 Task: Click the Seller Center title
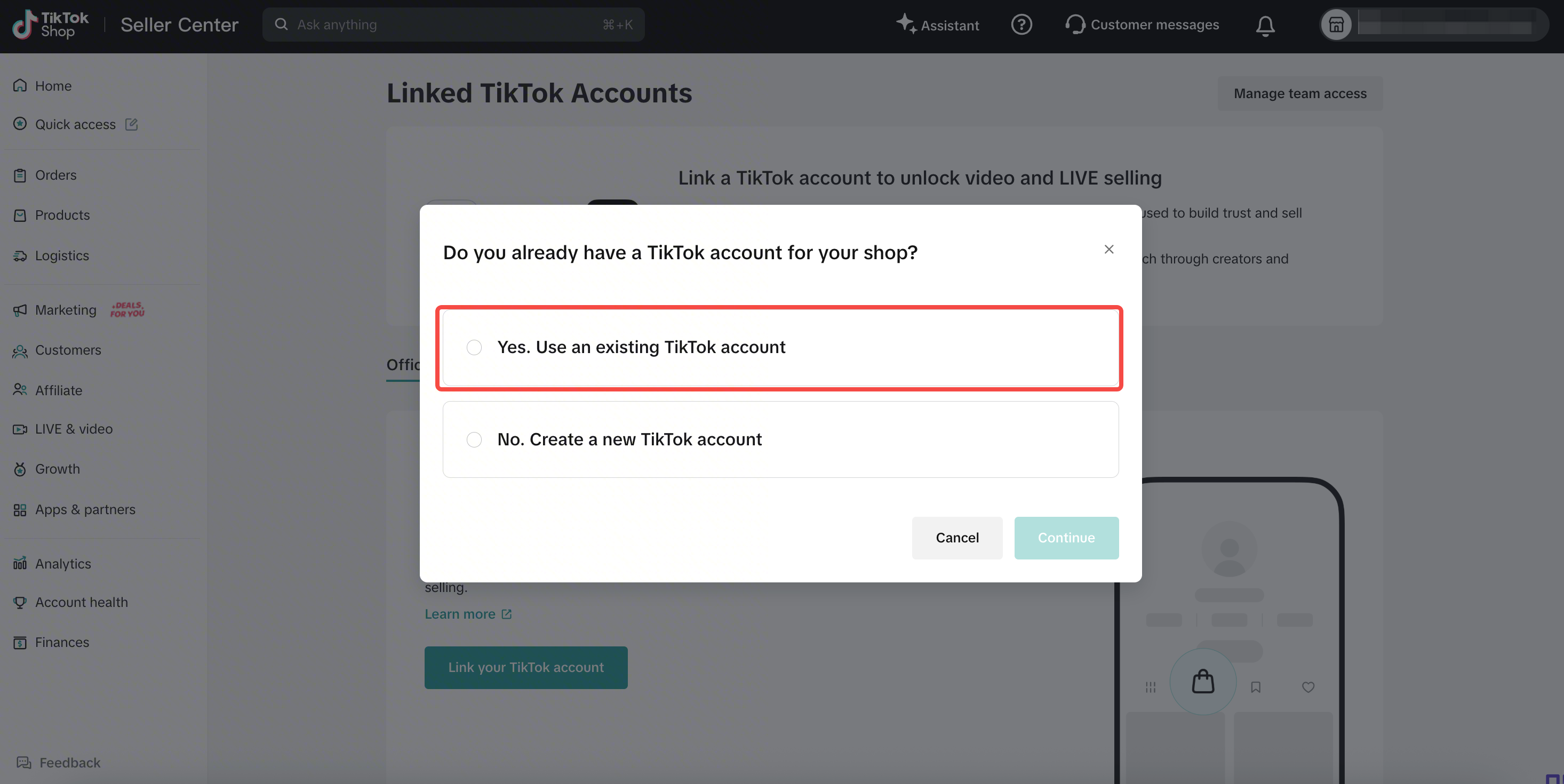coord(179,25)
